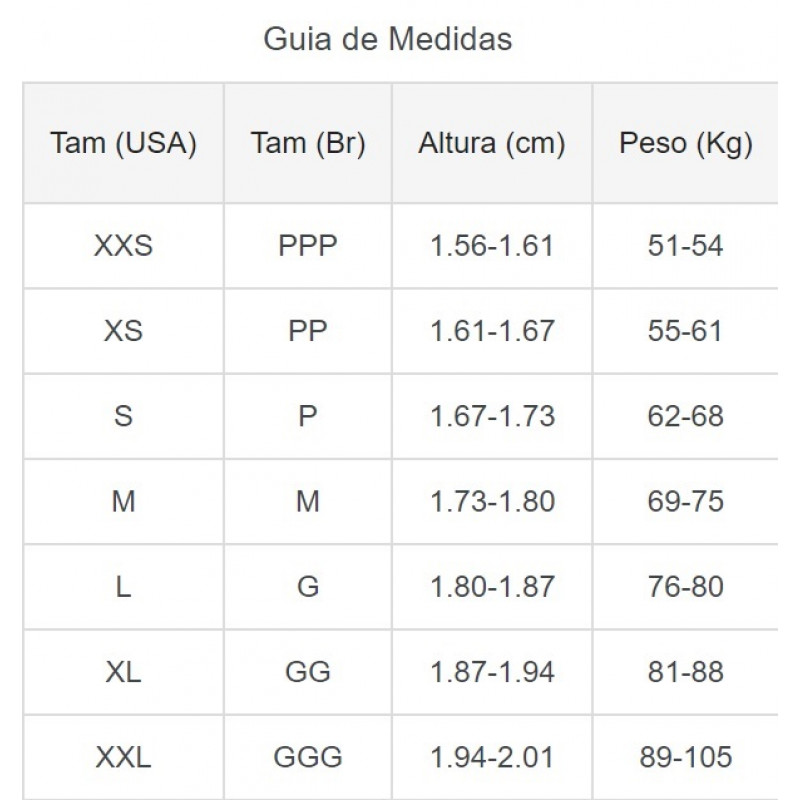Select the GGG Brazilian size cell

tap(308, 757)
